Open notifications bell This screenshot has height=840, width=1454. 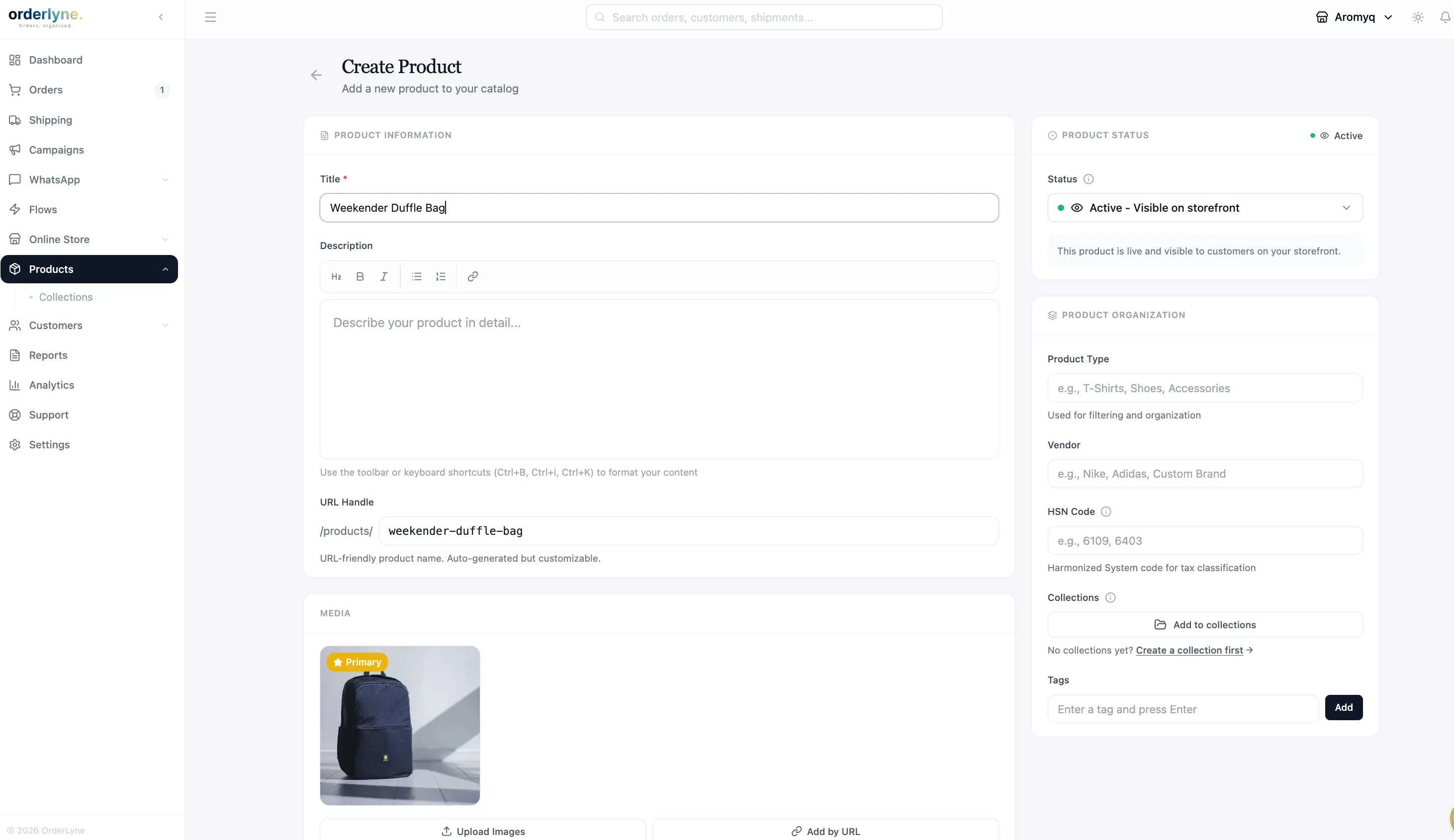[x=1446, y=17]
